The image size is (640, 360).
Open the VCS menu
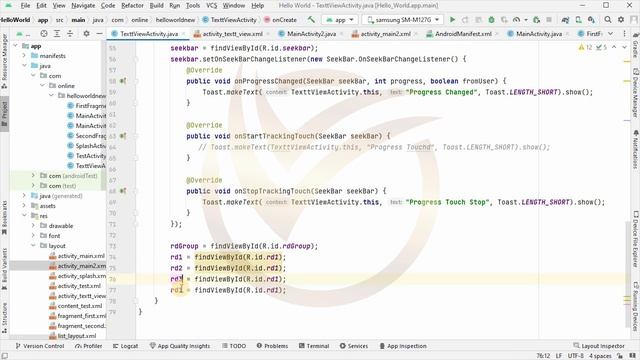coord(211,5)
